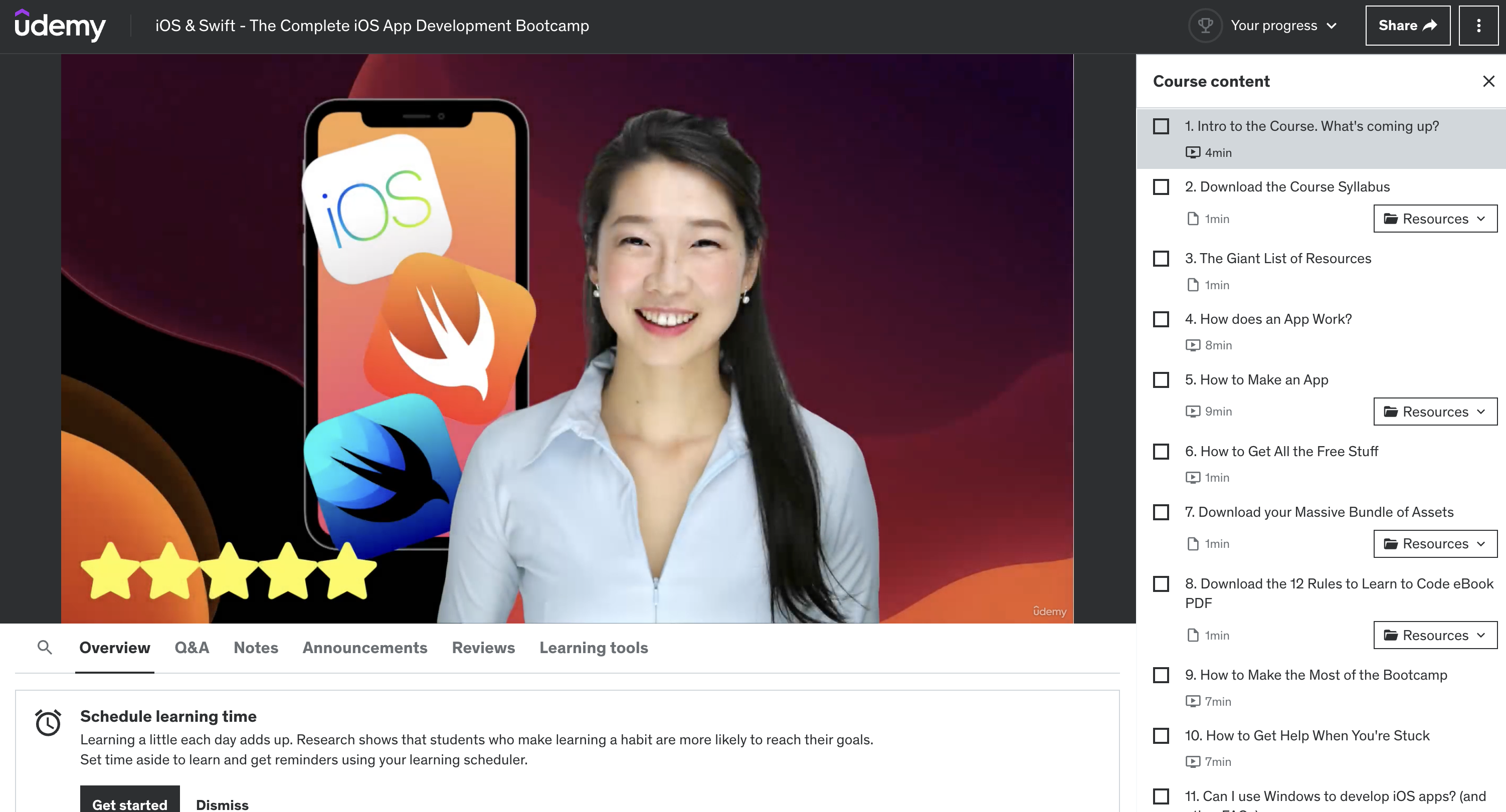Viewport: 1506px width, 812px height.
Task: Switch to the Q&A tab
Action: [192, 648]
